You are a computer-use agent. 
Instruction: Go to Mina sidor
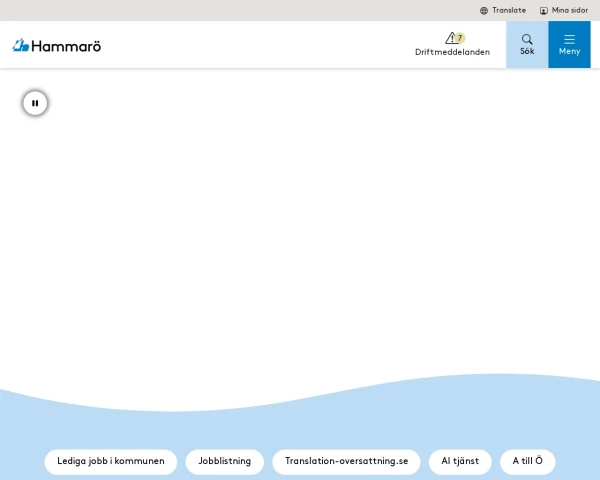click(x=570, y=10)
